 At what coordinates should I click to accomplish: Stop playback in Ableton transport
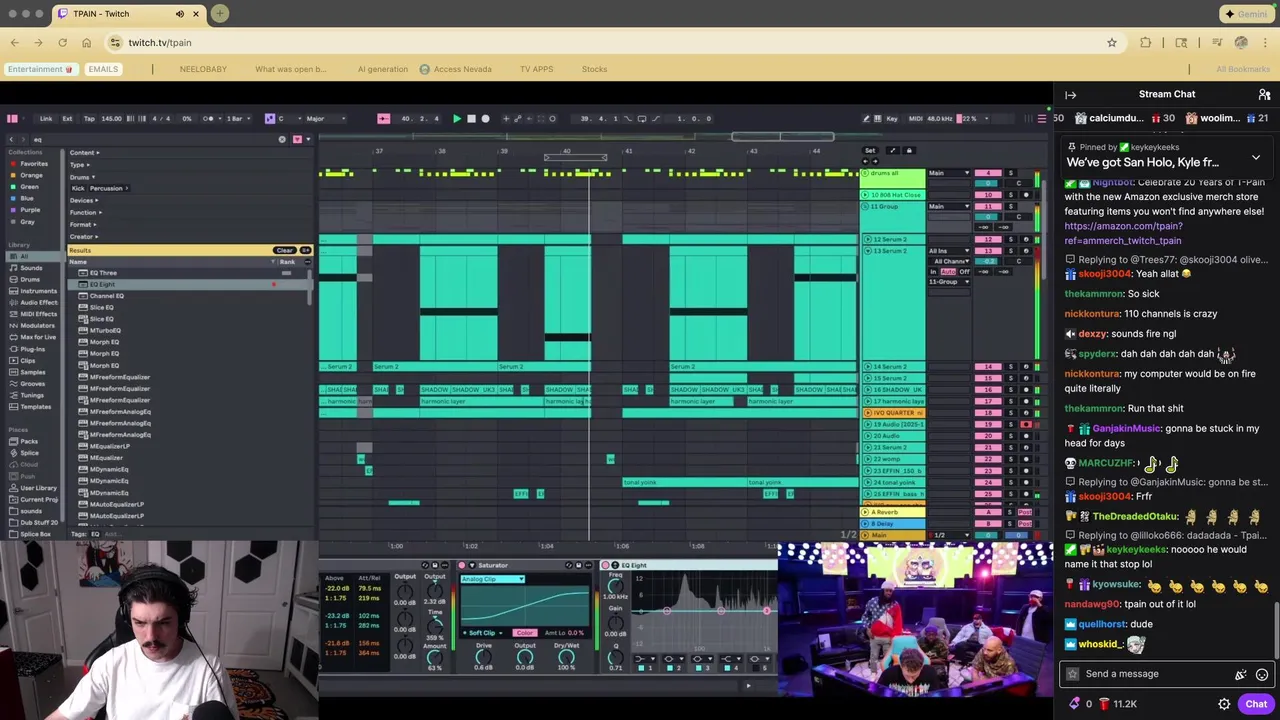[471, 119]
